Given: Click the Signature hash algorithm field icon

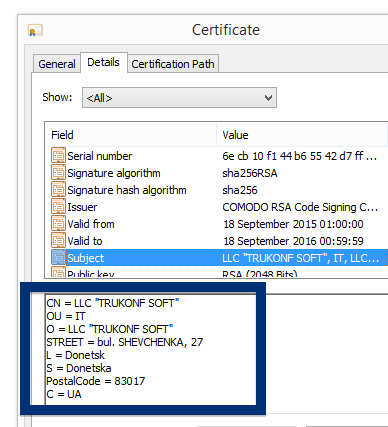Looking at the screenshot, I should [58, 190].
